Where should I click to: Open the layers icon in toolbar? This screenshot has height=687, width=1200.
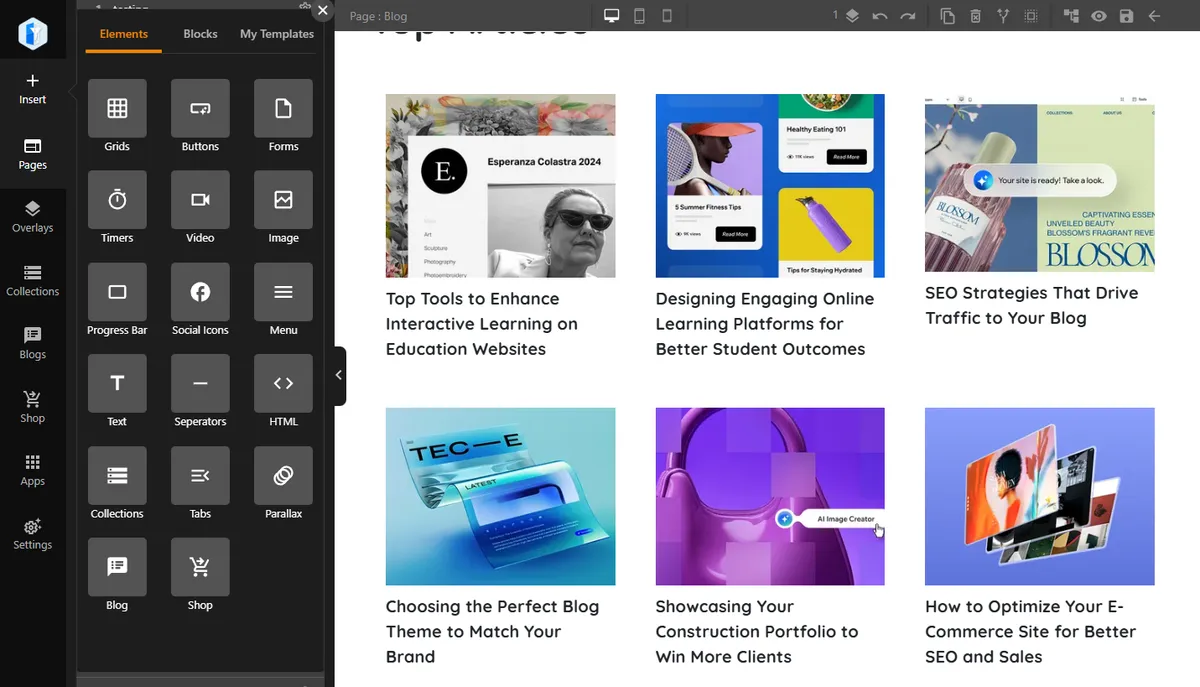pos(852,16)
